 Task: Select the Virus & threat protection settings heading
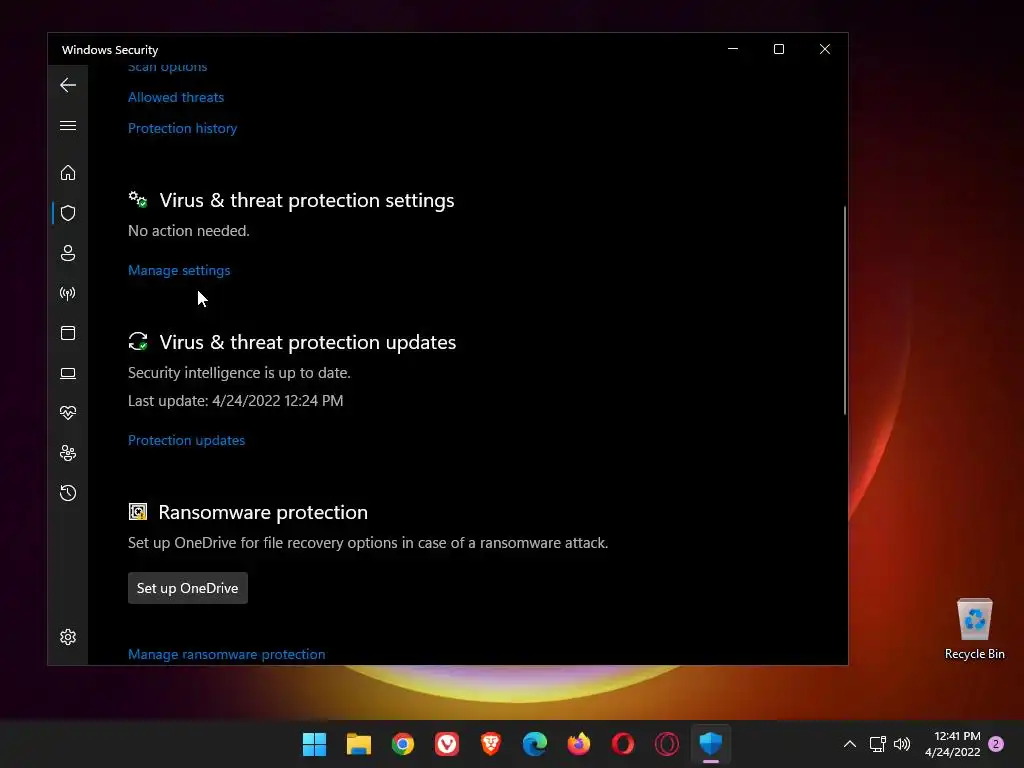pos(307,200)
